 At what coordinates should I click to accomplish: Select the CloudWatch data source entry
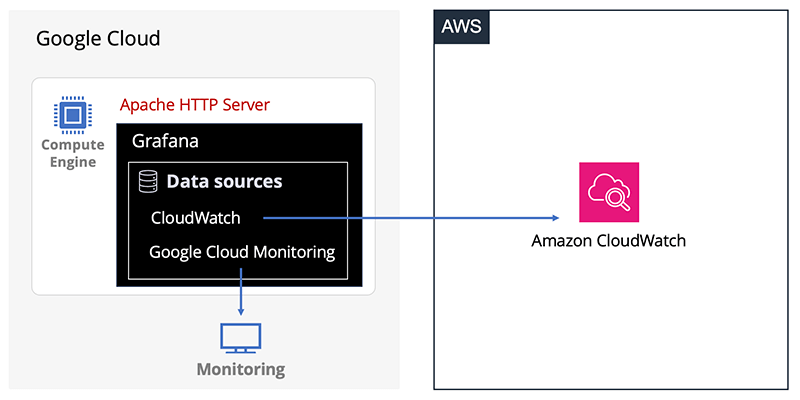pyautogui.click(x=195, y=218)
